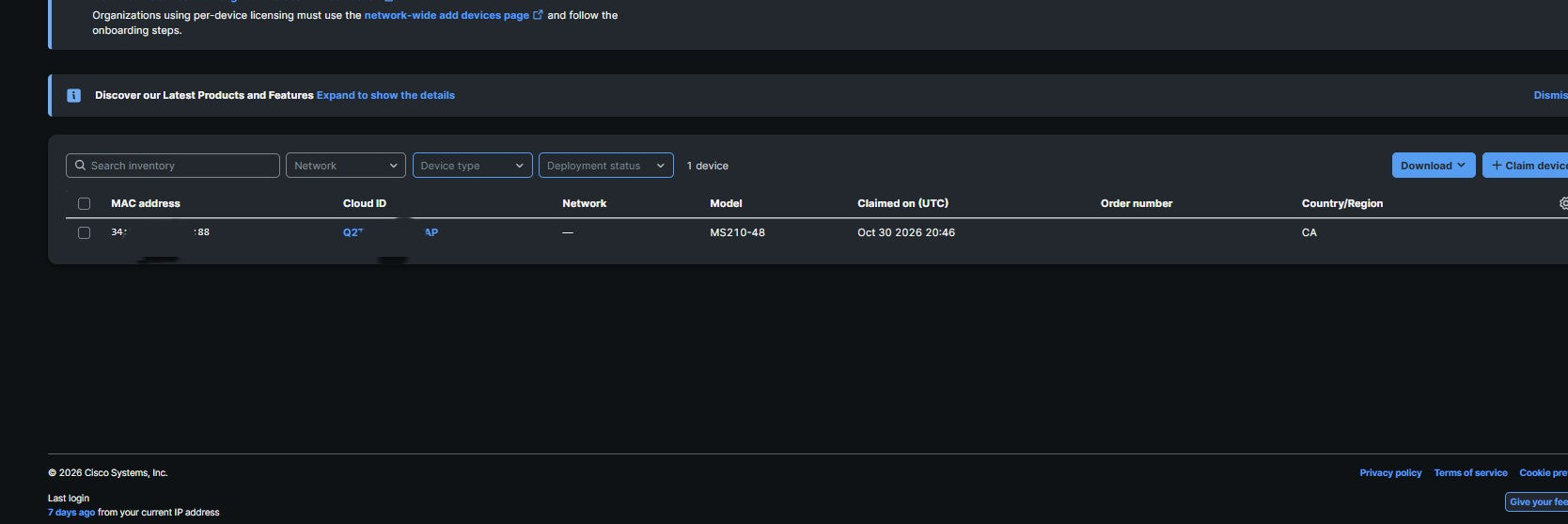Viewport: 1568px width, 524px height.
Task: Toggle the select-all checkbox in table header
Action: point(84,204)
